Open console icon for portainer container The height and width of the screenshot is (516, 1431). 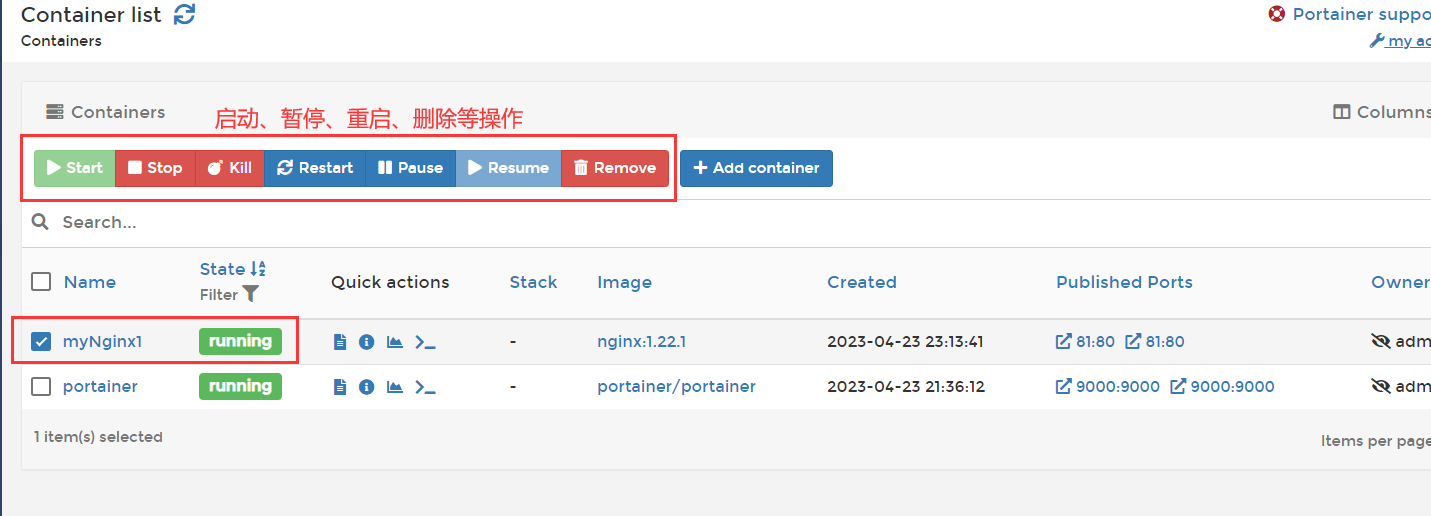425,387
